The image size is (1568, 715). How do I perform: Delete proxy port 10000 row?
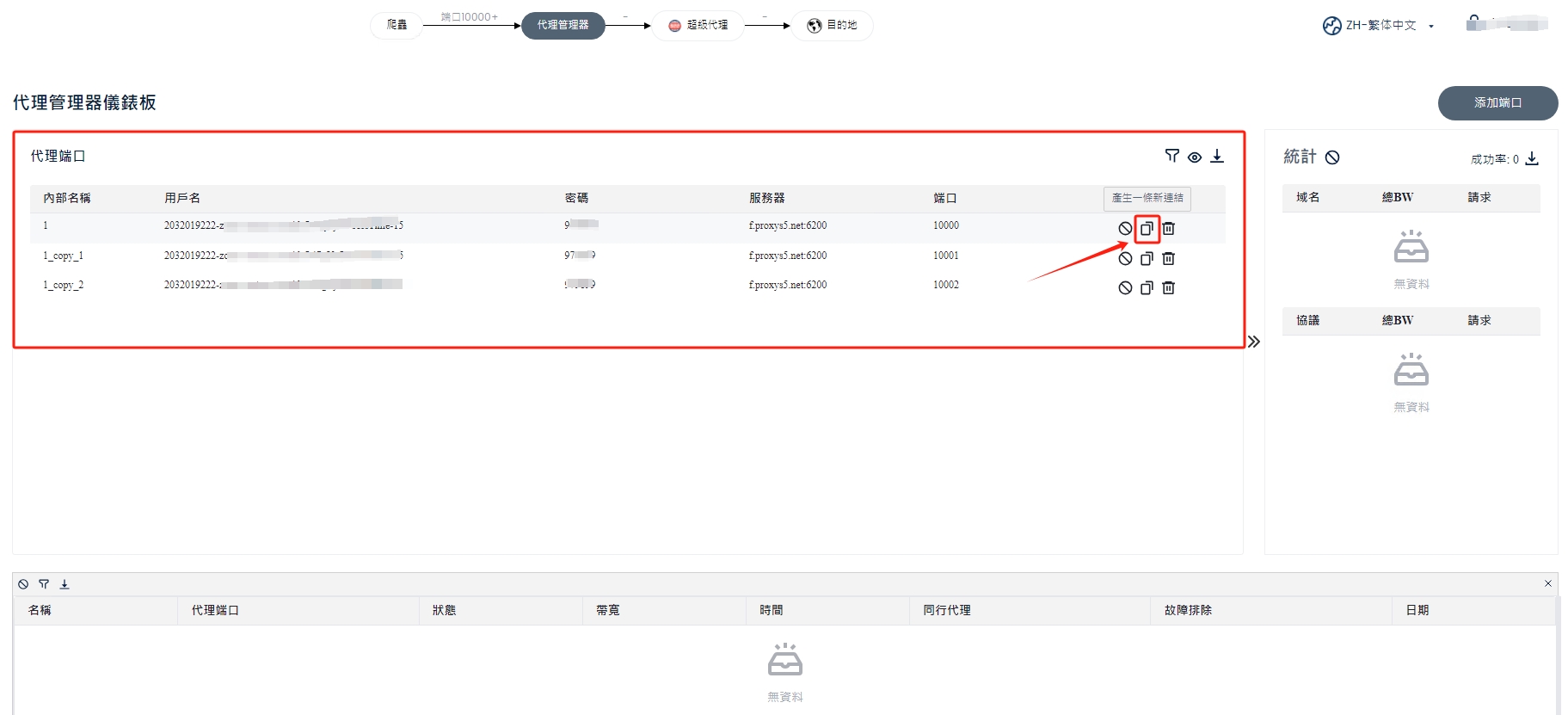tap(1168, 229)
